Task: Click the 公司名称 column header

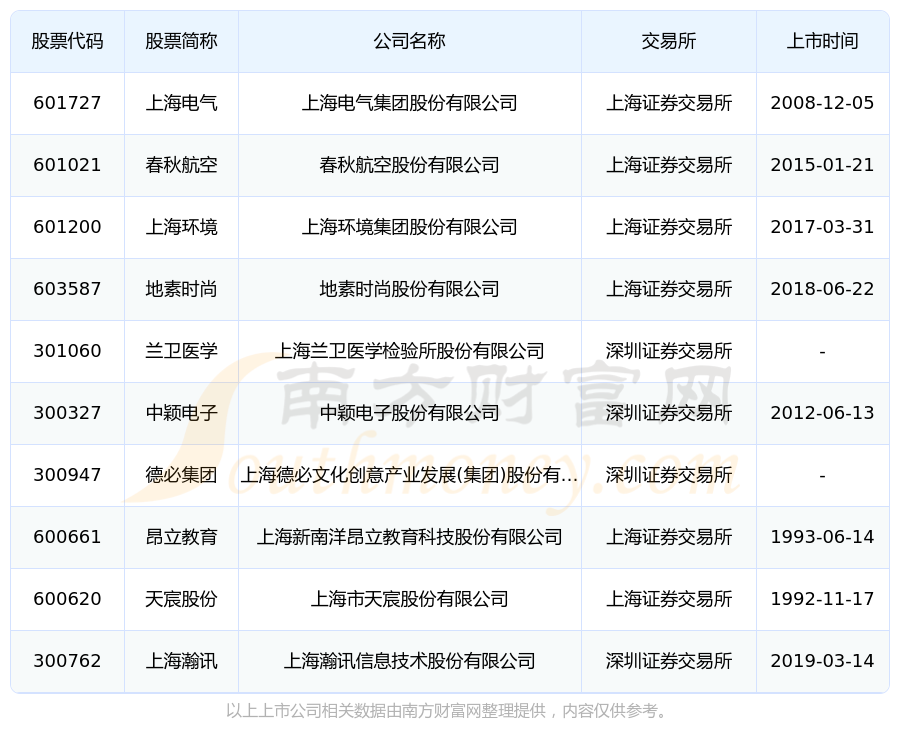Action: click(410, 41)
